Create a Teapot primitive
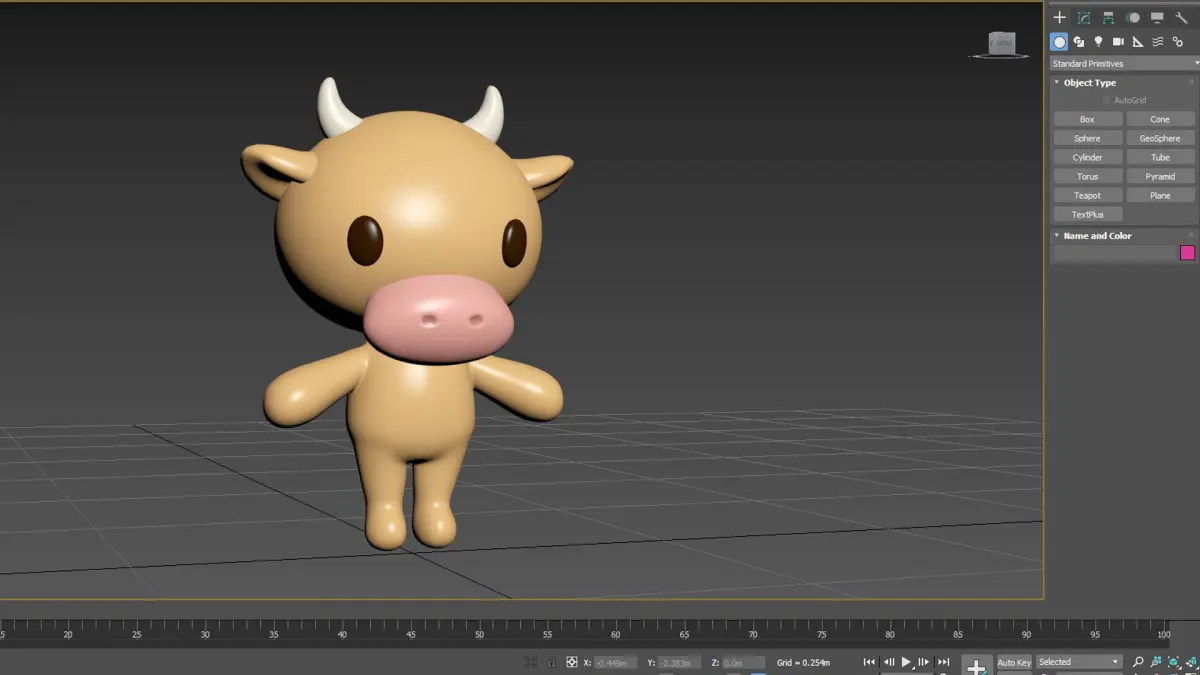 point(1087,195)
